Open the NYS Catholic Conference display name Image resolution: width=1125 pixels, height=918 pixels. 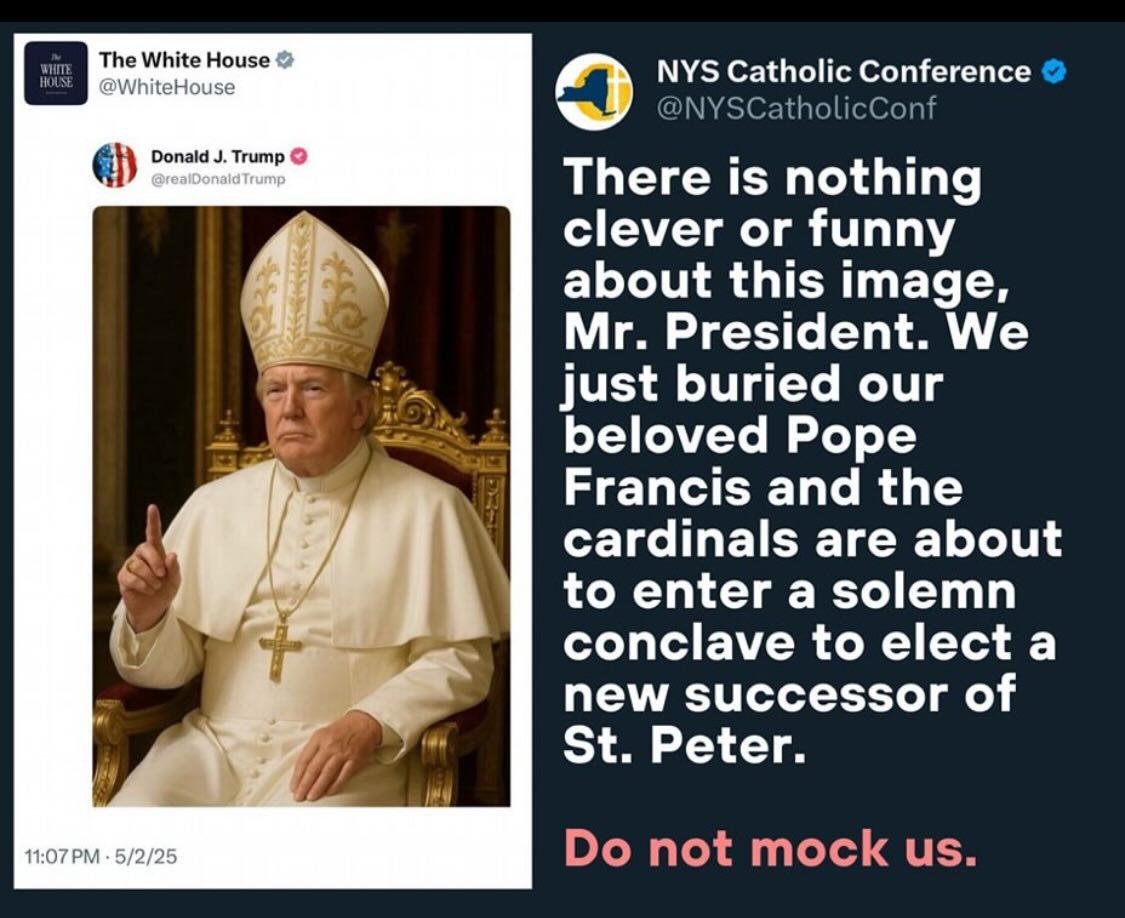(843, 72)
